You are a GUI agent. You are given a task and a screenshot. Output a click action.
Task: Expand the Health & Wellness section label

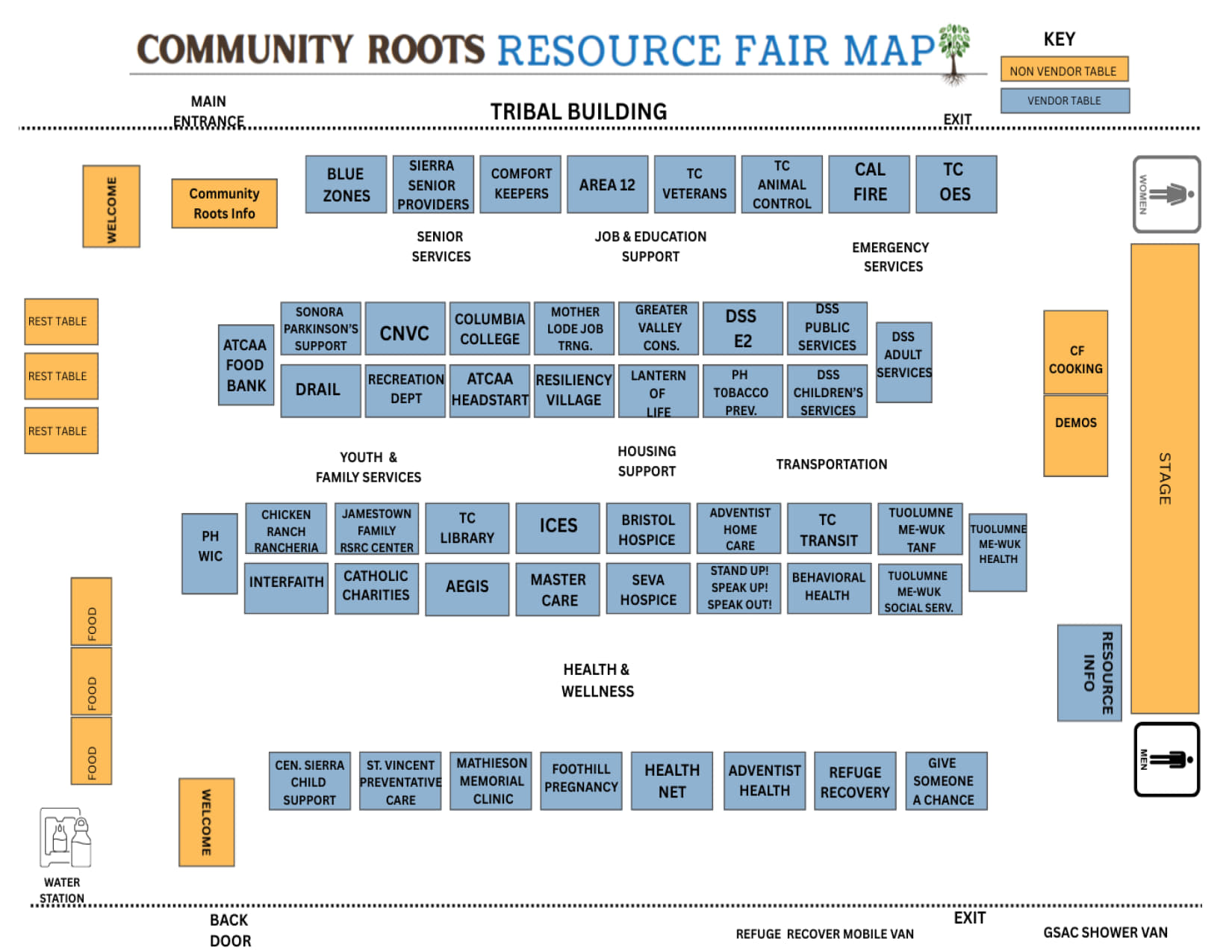pyautogui.click(x=597, y=680)
